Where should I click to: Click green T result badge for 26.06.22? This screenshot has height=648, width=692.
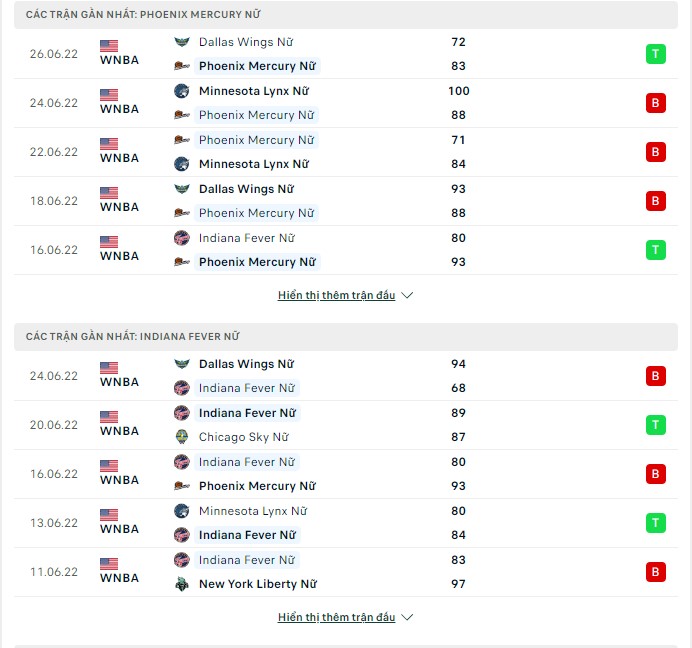tap(655, 54)
